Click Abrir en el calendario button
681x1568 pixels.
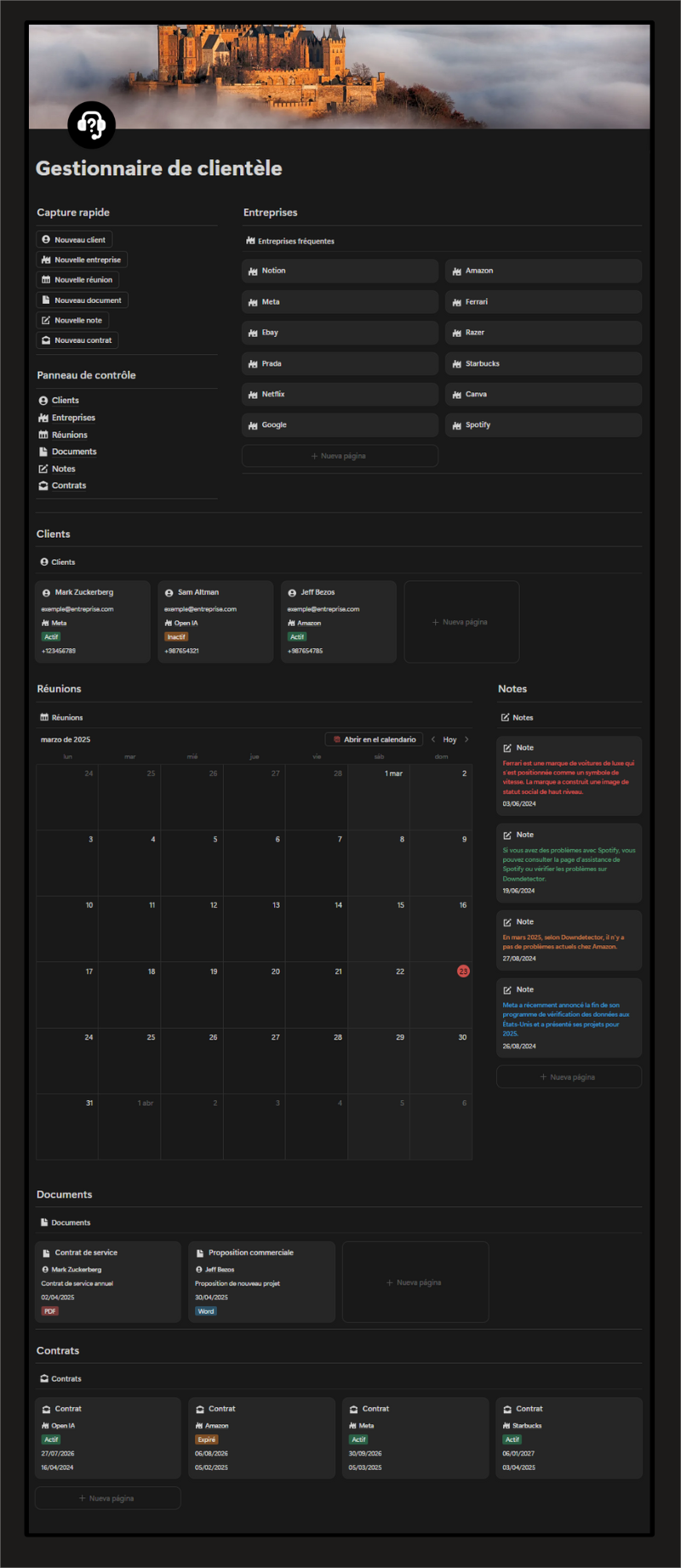tap(374, 739)
